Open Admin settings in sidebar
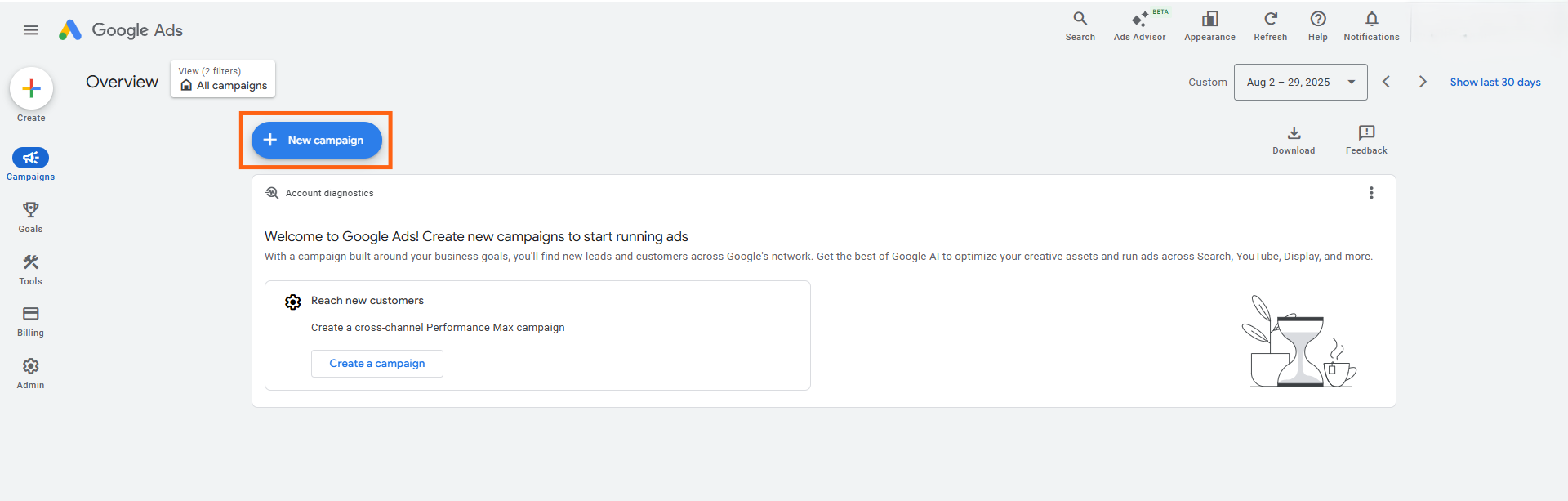The height and width of the screenshot is (501, 1568). [x=31, y=374]
